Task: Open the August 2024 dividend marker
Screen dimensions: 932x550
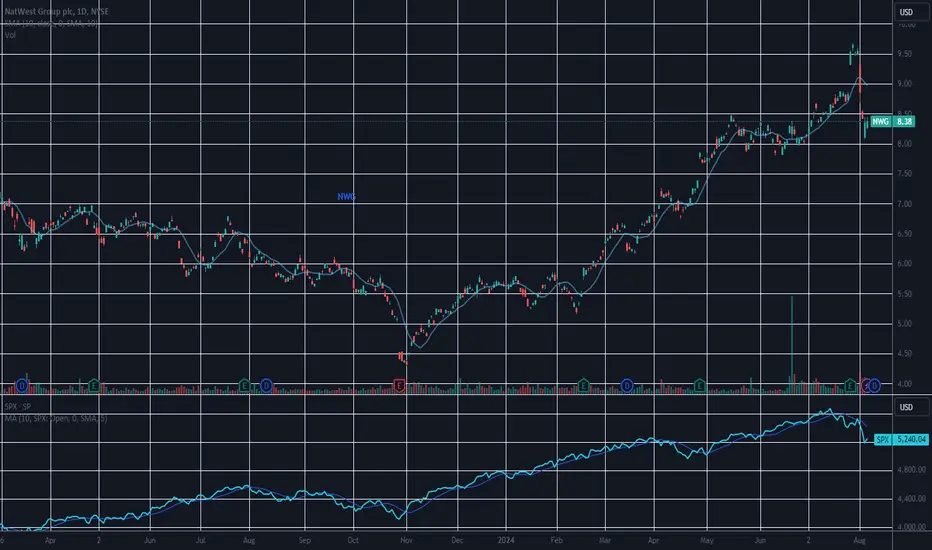Action: point(874,386)
